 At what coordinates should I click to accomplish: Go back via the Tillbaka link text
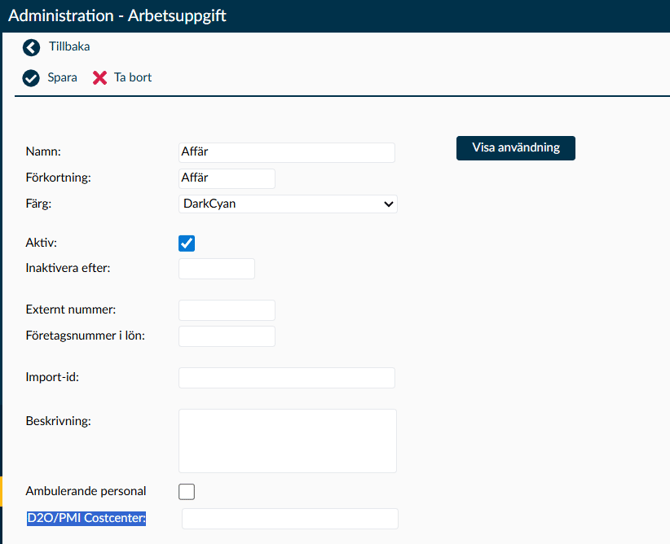tap(69, 46)
